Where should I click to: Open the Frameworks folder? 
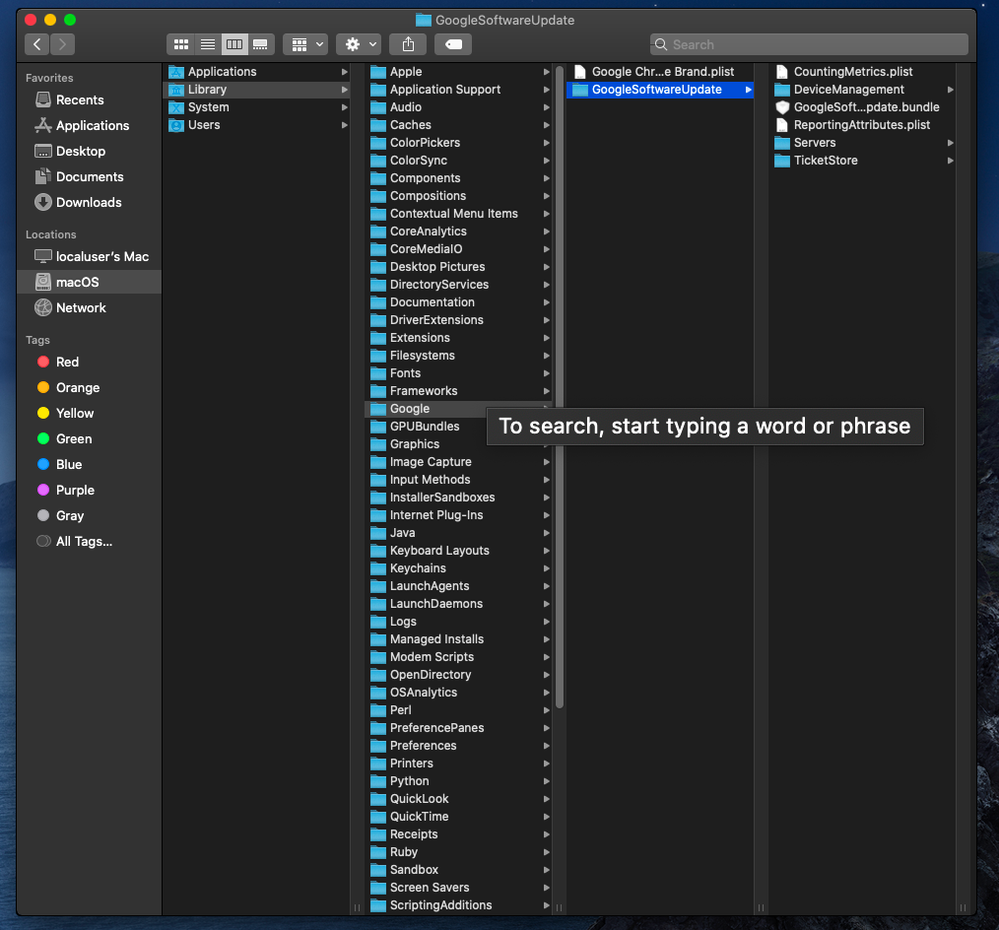459,391
